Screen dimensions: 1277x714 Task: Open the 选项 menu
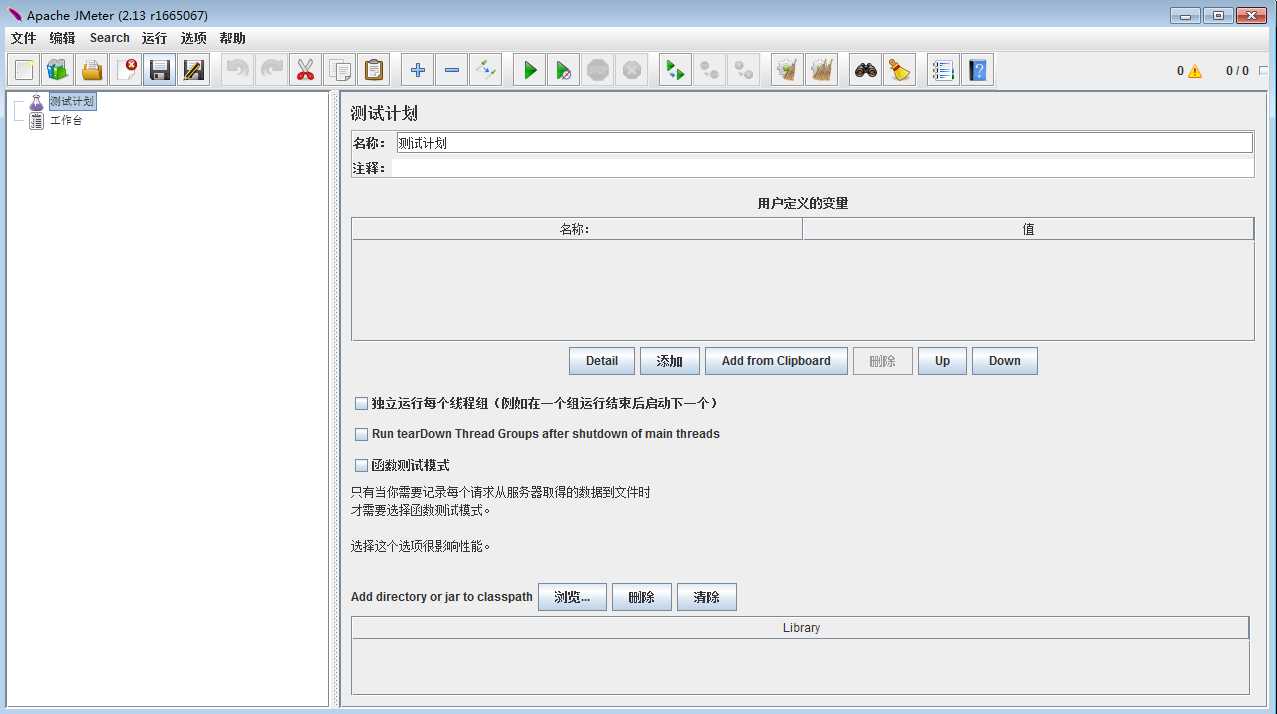tap(194, 38)
